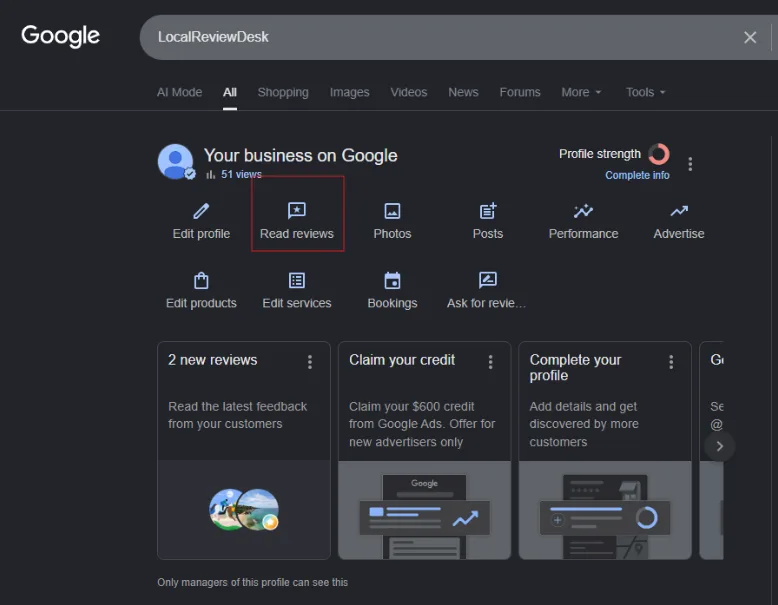Image resolution: width=778 pixels, height=605 pixels.
Task: Expand the More search filter dropdown
Action: pyautogui.click(x=581, y=92)
